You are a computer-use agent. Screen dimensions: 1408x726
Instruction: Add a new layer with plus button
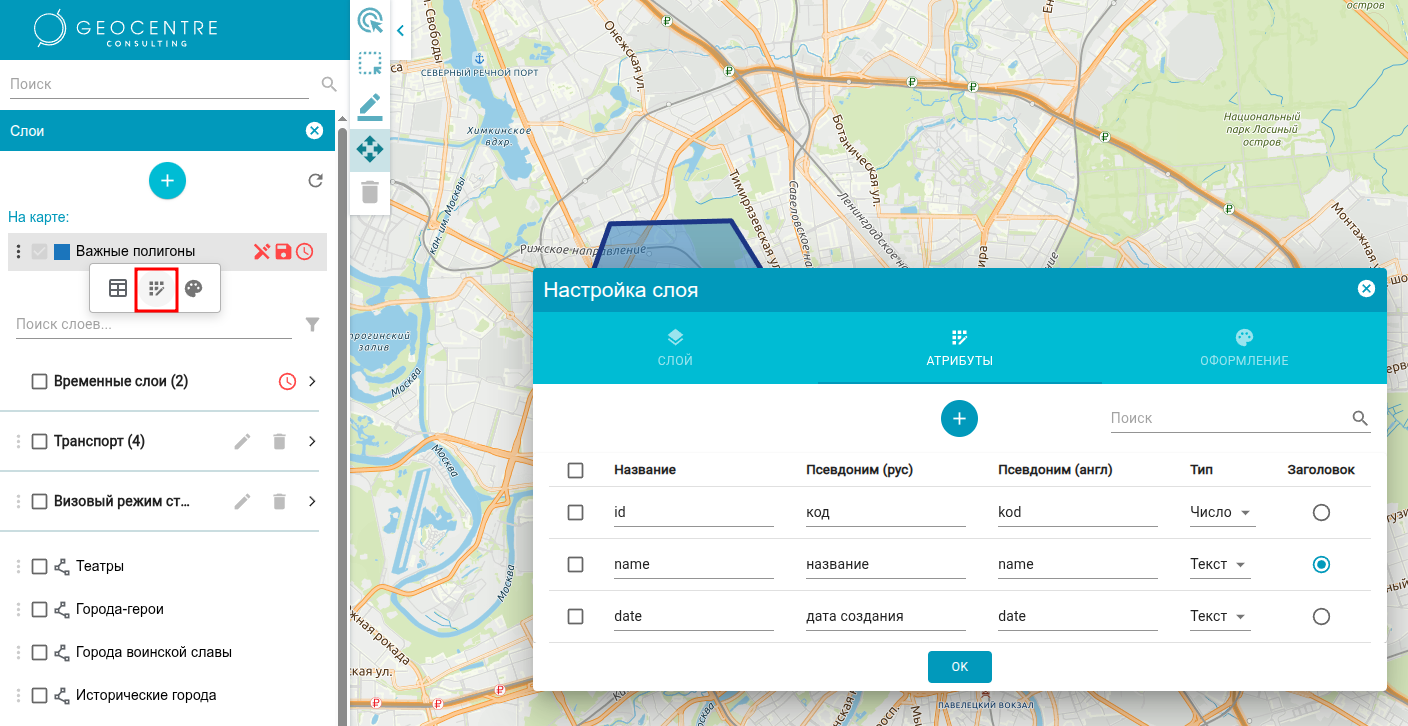167,180
